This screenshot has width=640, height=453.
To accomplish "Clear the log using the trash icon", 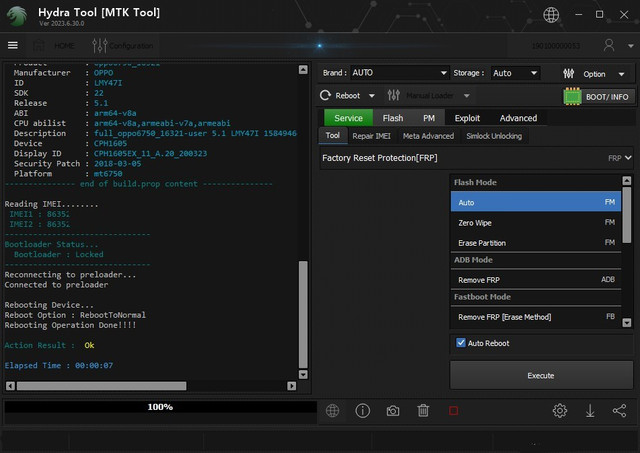I will click(423, 411).
